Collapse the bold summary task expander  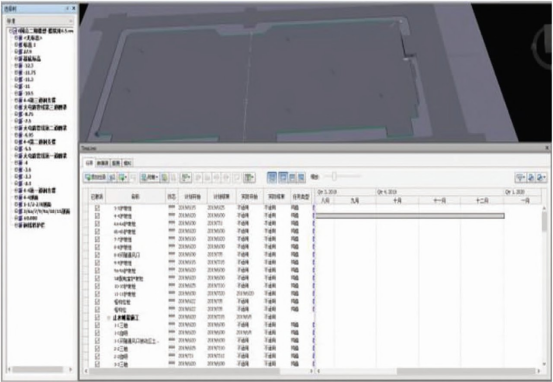[109, 318]
